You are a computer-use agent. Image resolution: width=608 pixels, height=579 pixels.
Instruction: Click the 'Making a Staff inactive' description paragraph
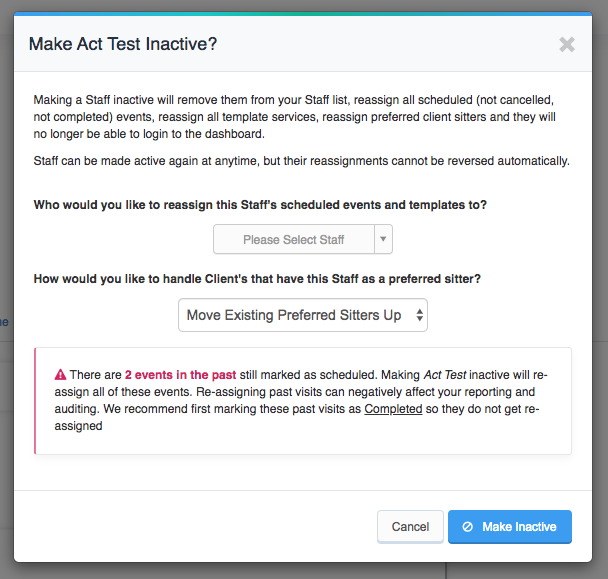pos(295,117)
